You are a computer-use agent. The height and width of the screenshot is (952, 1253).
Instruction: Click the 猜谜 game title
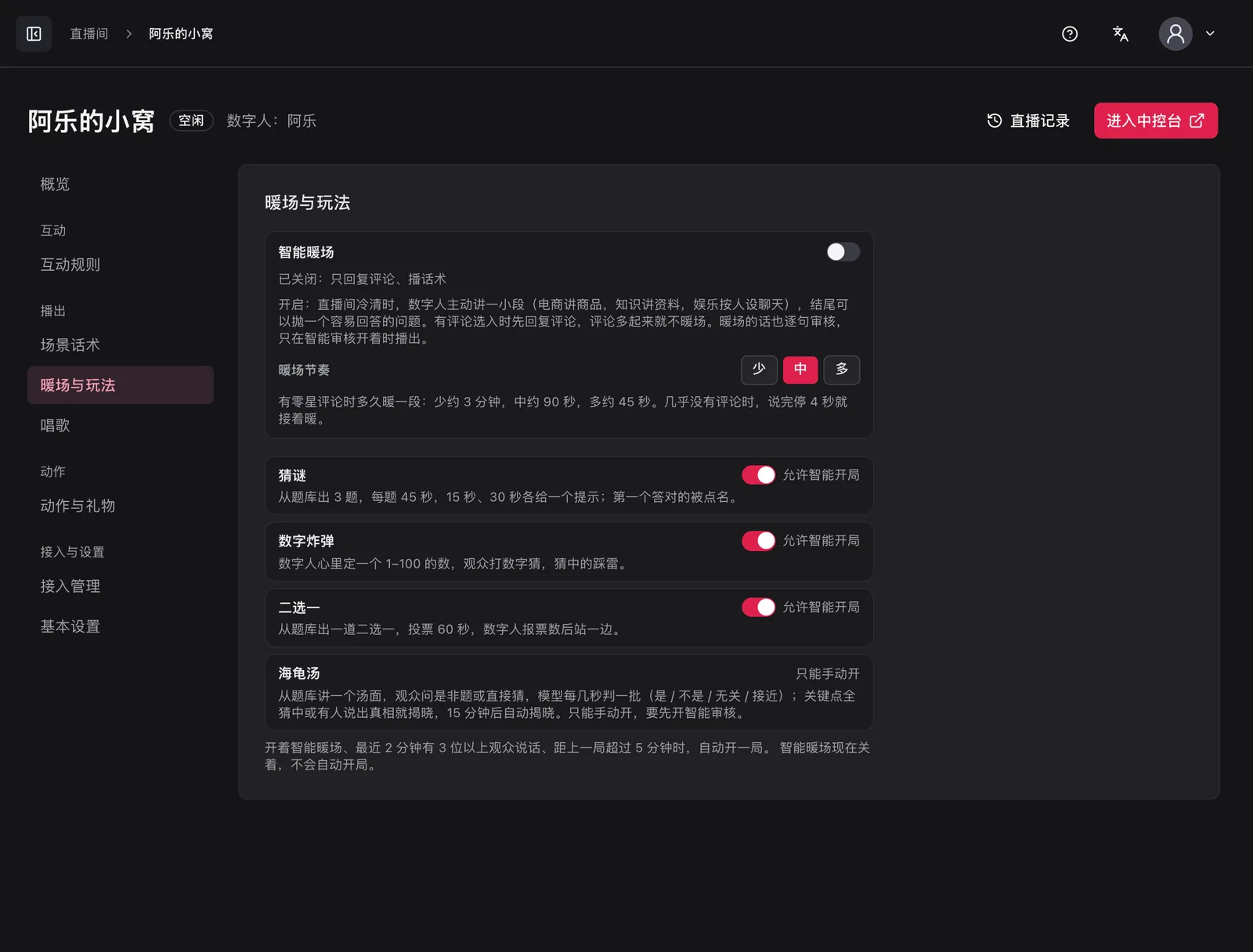point(292,475)
